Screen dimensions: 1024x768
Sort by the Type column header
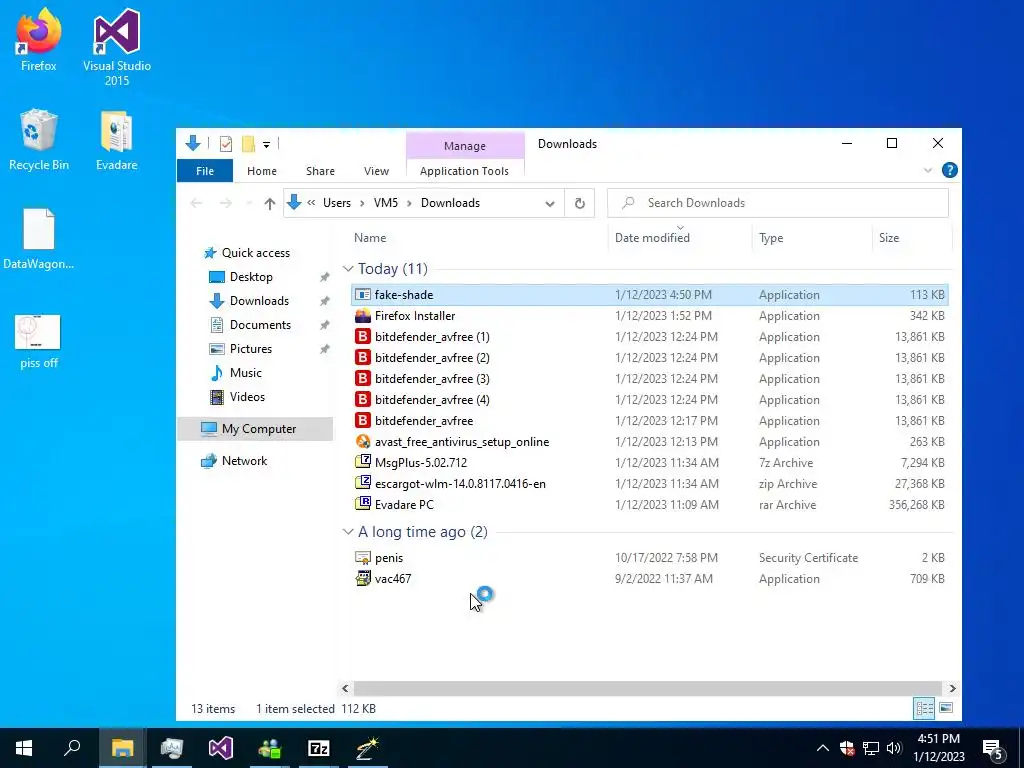click(771, 238)
